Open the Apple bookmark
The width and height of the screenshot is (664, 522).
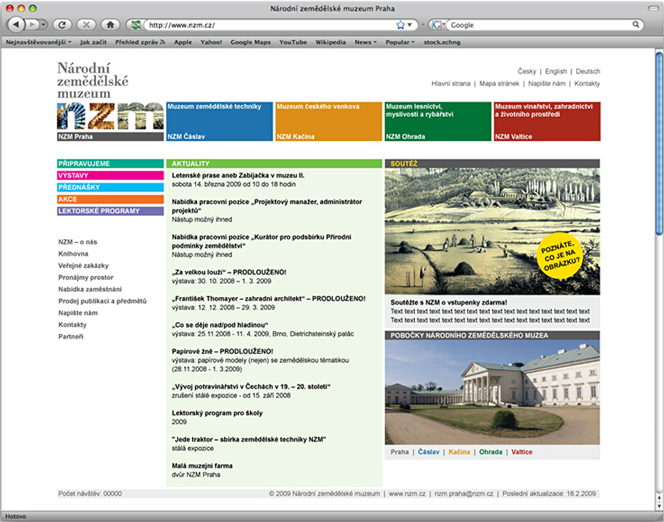click(x=183, y=42)
